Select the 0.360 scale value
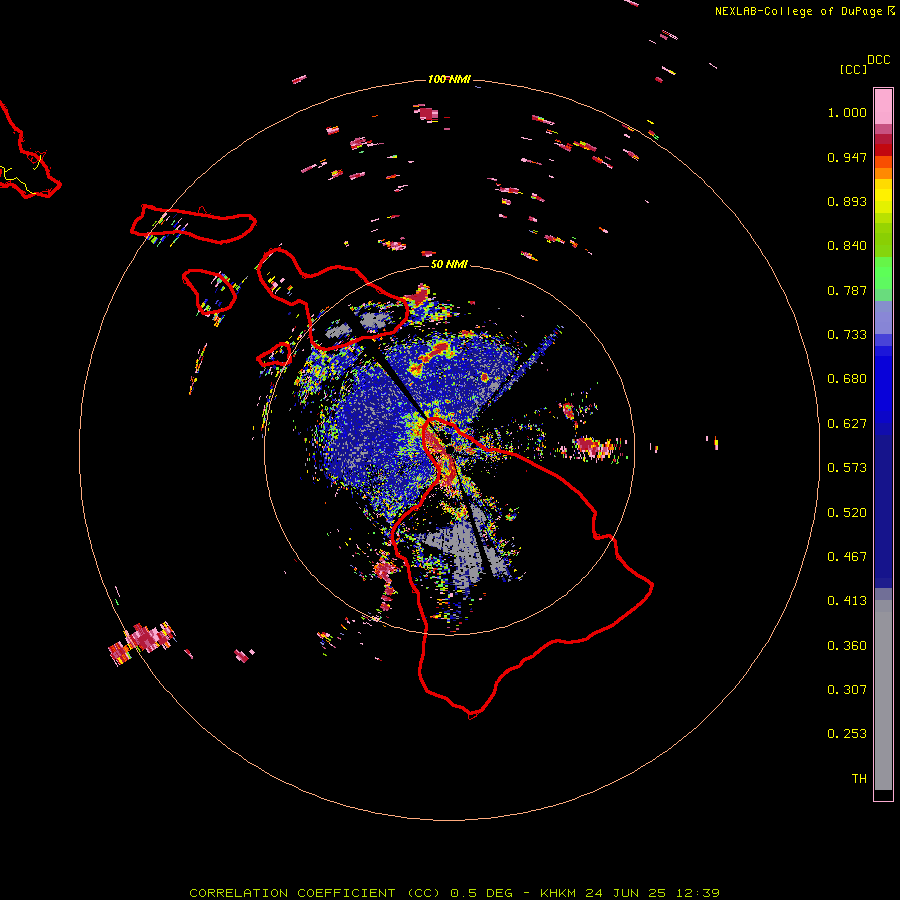This screenshot has width=900, height=900. (x=847, y=646)
